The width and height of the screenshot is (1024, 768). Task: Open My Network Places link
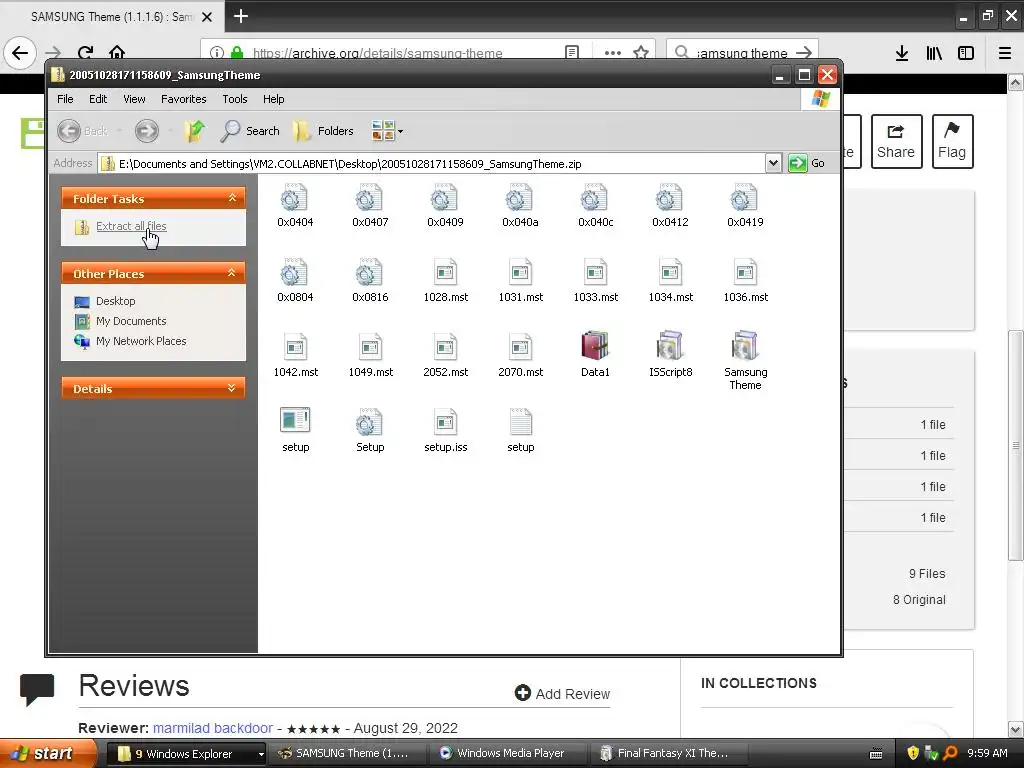pyautogui.click(x=141, y=341)
